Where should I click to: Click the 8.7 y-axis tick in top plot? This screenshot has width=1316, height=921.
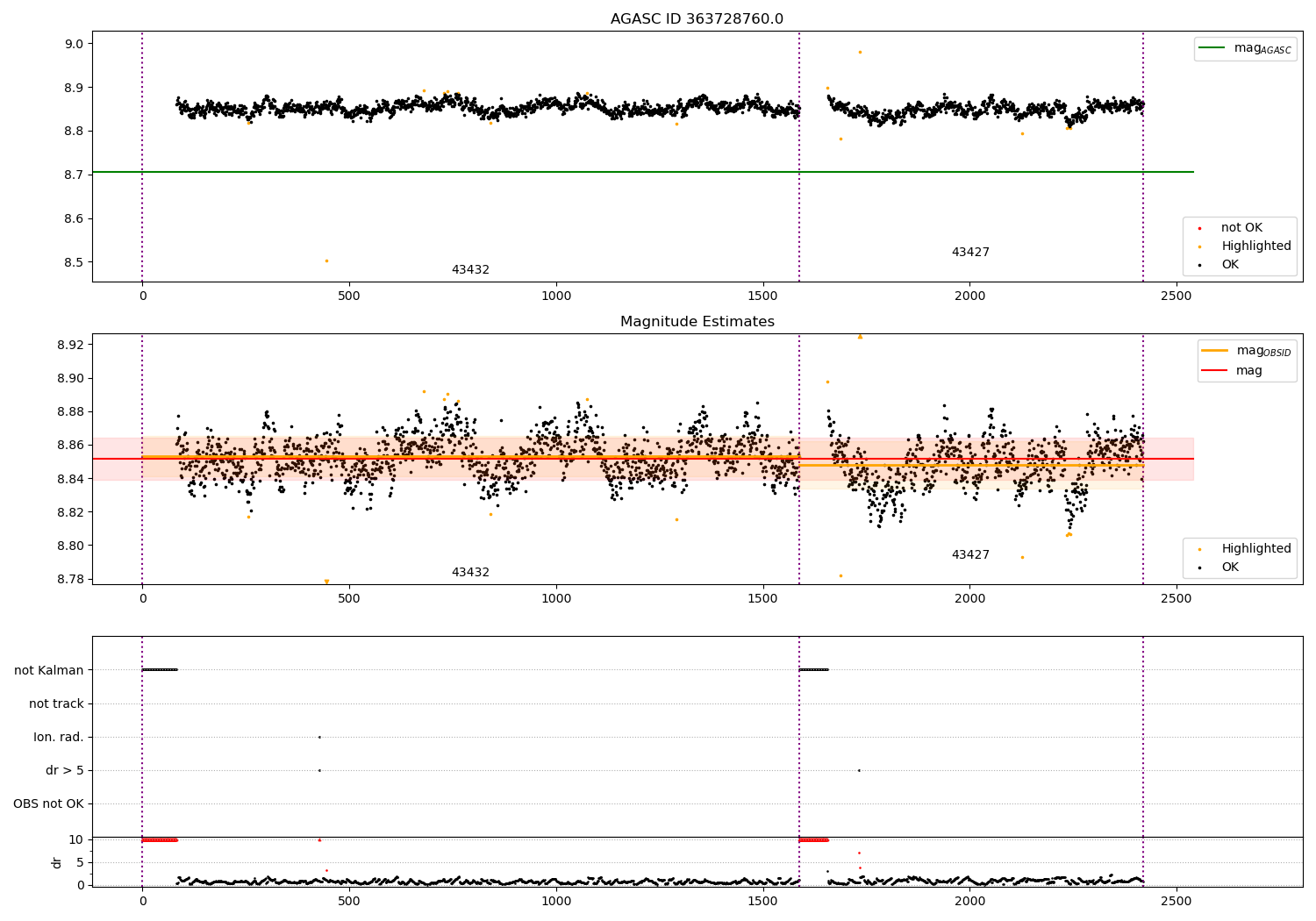[75, 175]
